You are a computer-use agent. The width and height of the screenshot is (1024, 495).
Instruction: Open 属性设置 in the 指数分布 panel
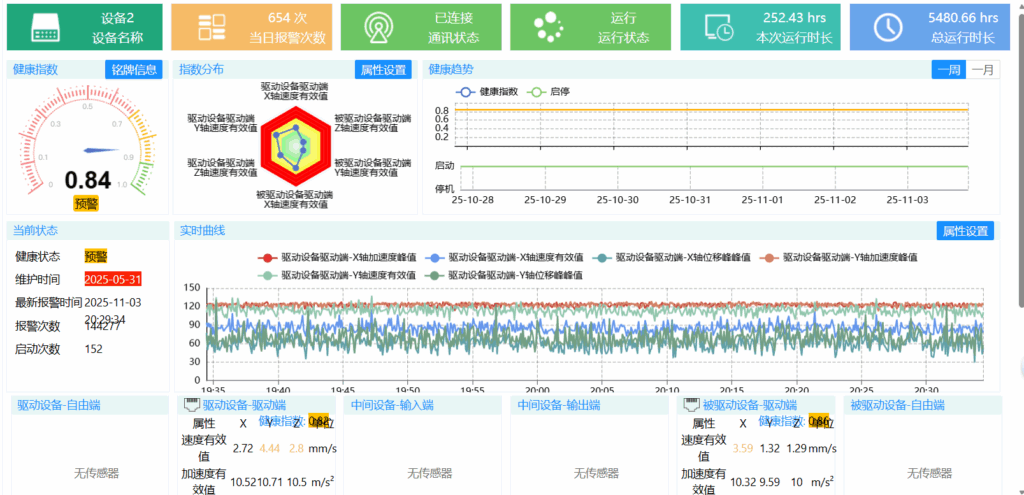point(382,70)
